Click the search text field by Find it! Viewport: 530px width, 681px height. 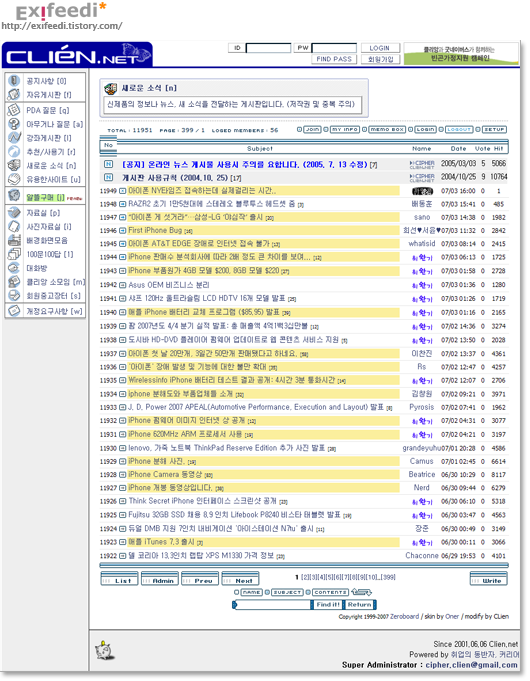coord(273,605)
